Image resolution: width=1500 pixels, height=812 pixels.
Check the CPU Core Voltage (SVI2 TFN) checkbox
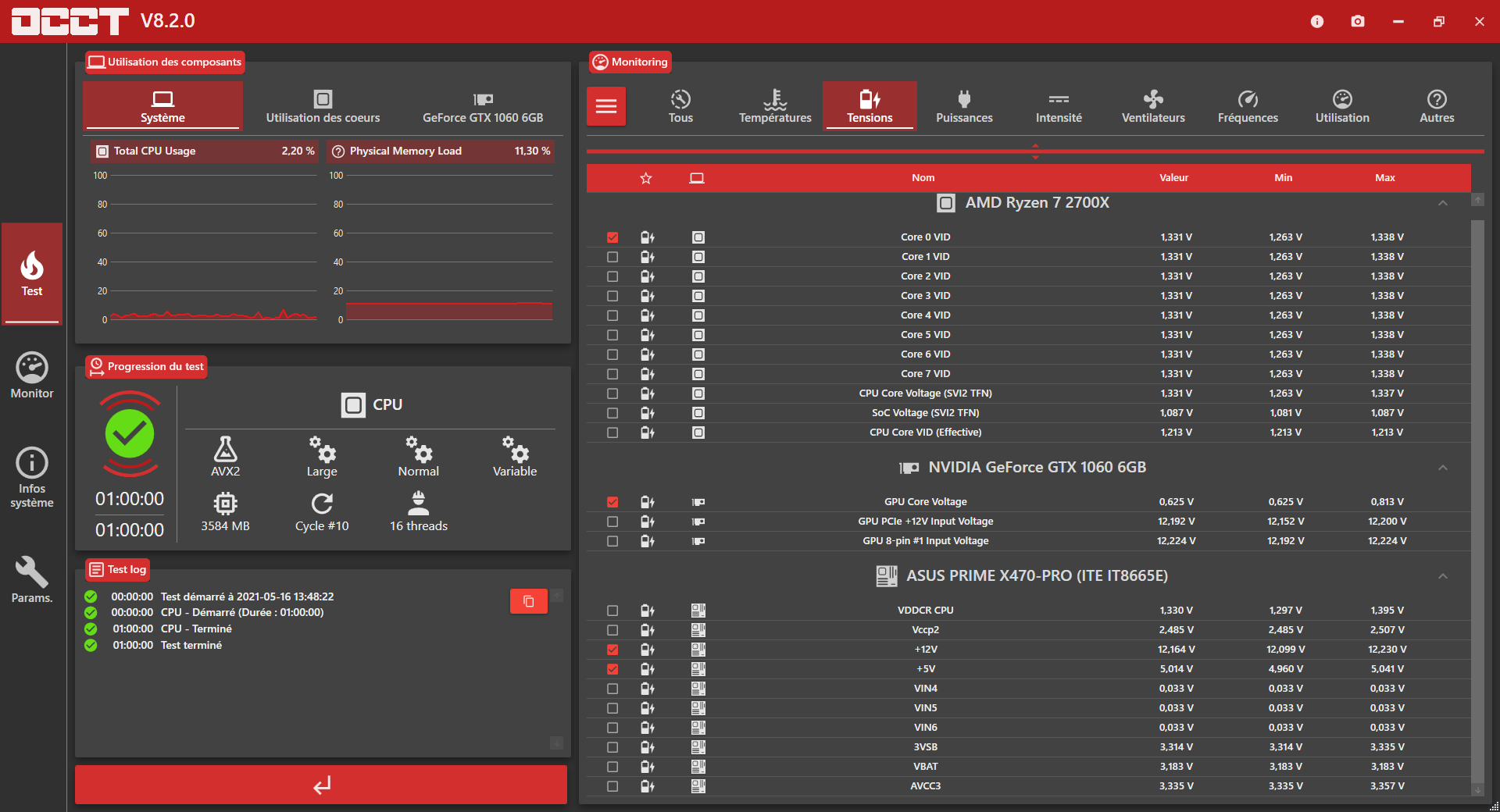coord(612,394)
